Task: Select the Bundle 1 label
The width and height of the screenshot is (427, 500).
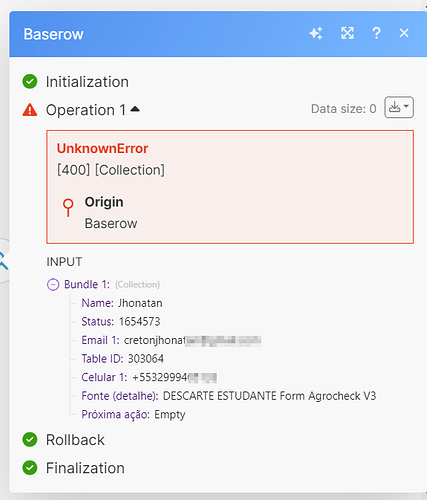Action: pos(87,285)
